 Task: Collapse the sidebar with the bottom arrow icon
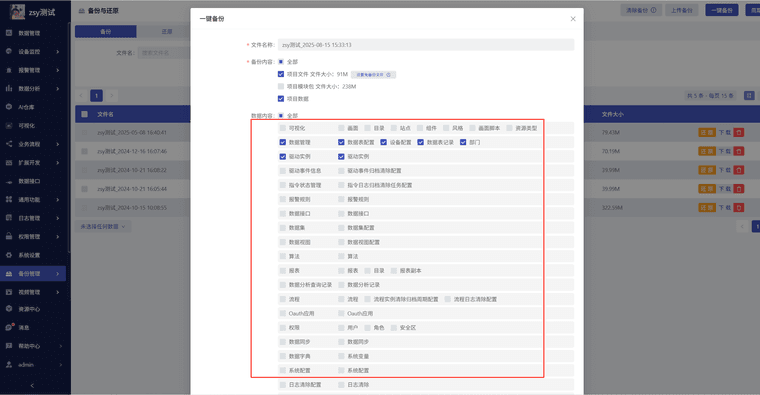click(x=32, y=386)
